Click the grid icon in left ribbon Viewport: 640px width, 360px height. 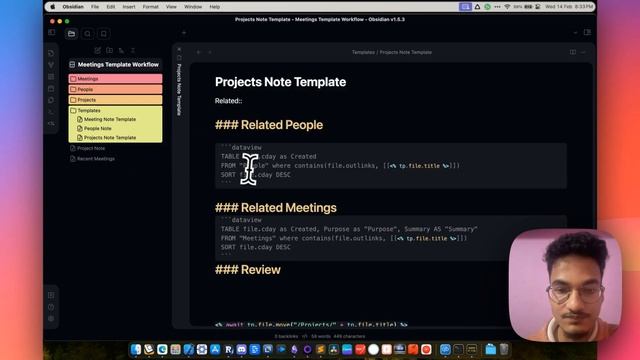(51, 77)
